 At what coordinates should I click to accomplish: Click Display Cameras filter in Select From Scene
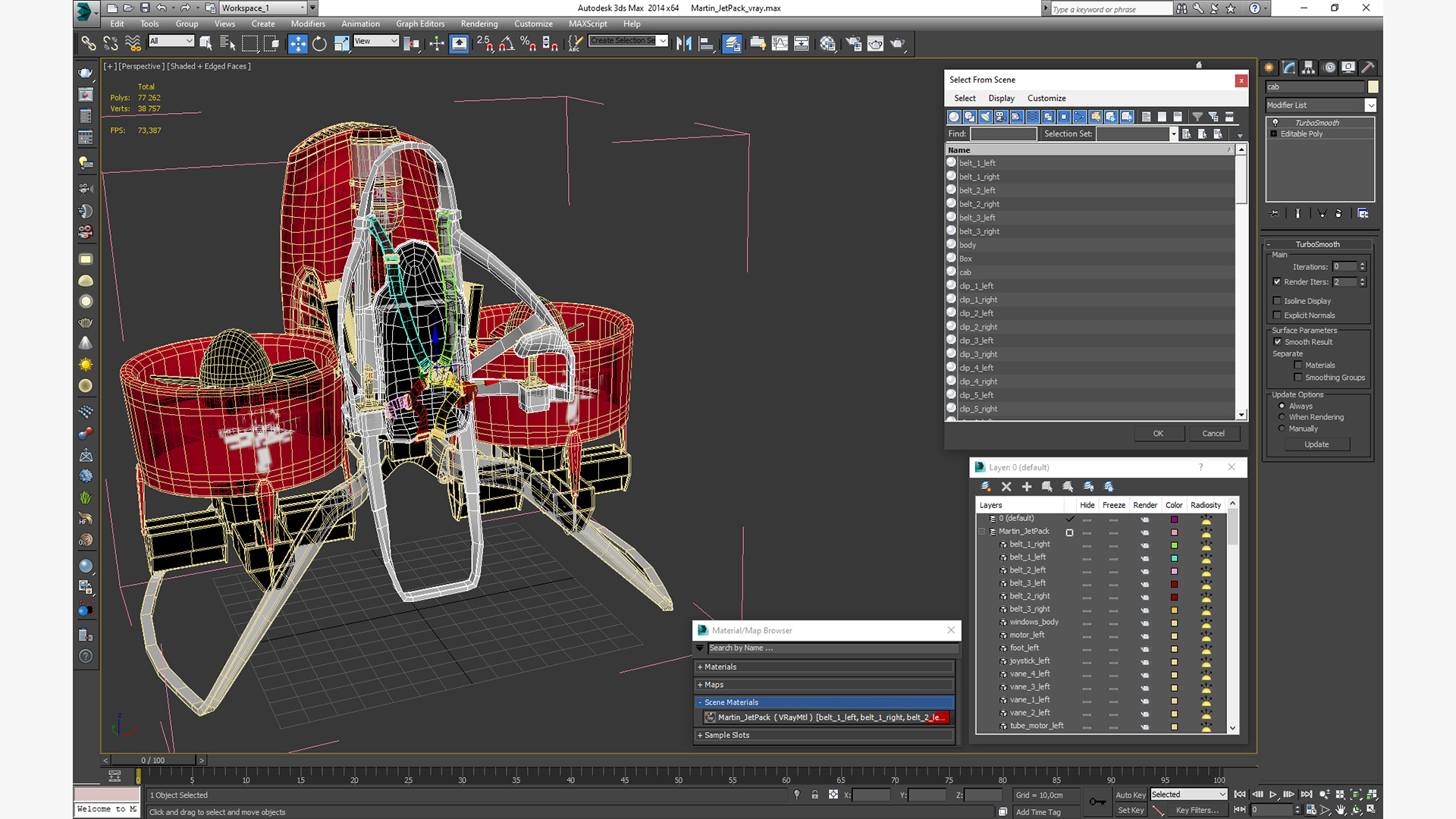coord(1001,117)
